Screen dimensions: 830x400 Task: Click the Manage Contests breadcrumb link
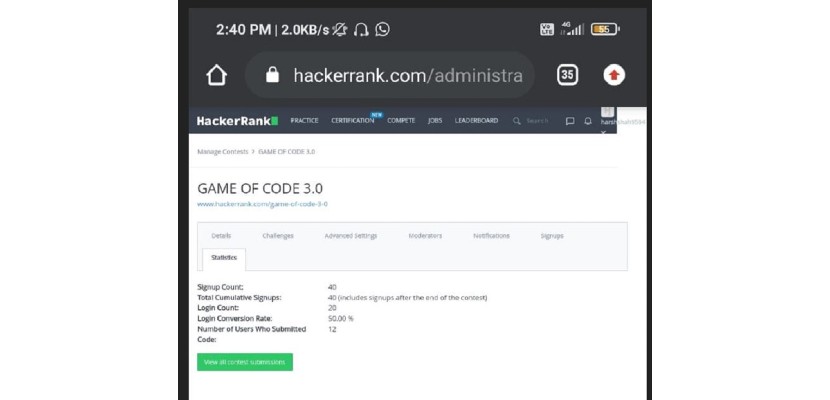click(x=222, y=152)
